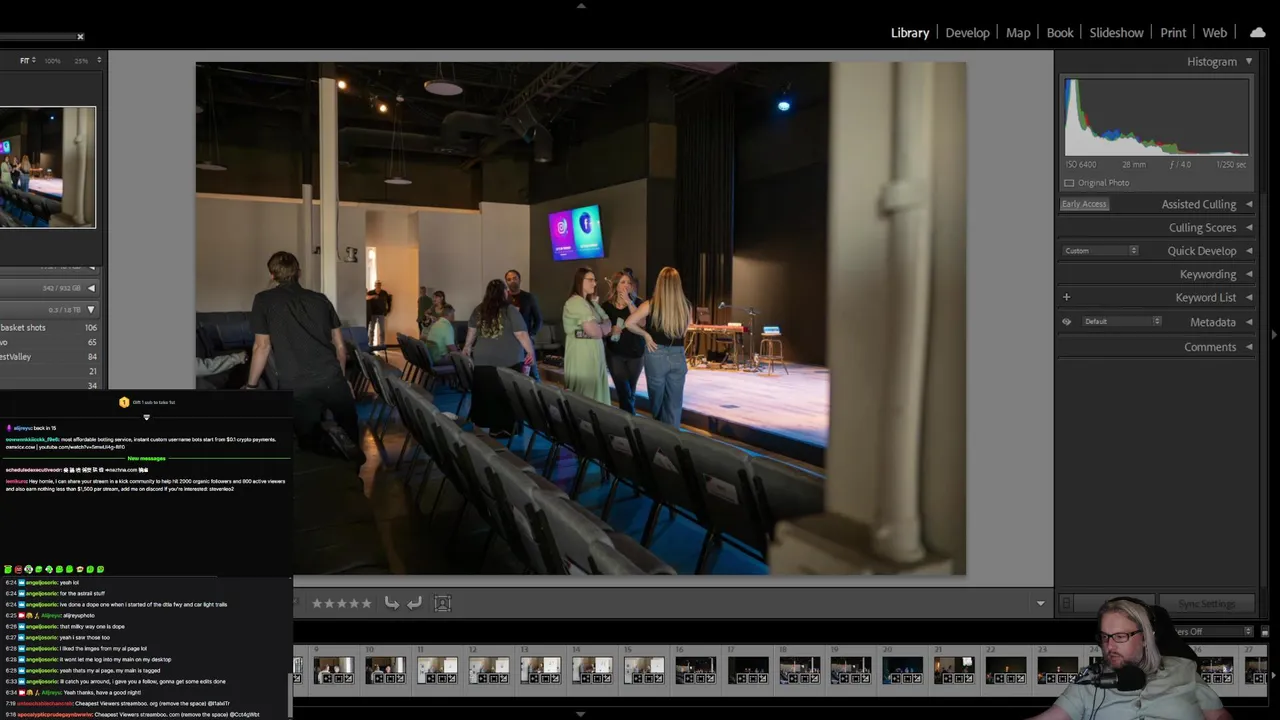Select filmstrip thumbnail number 16
This screenshot has height=720, width=1280.
695,670
